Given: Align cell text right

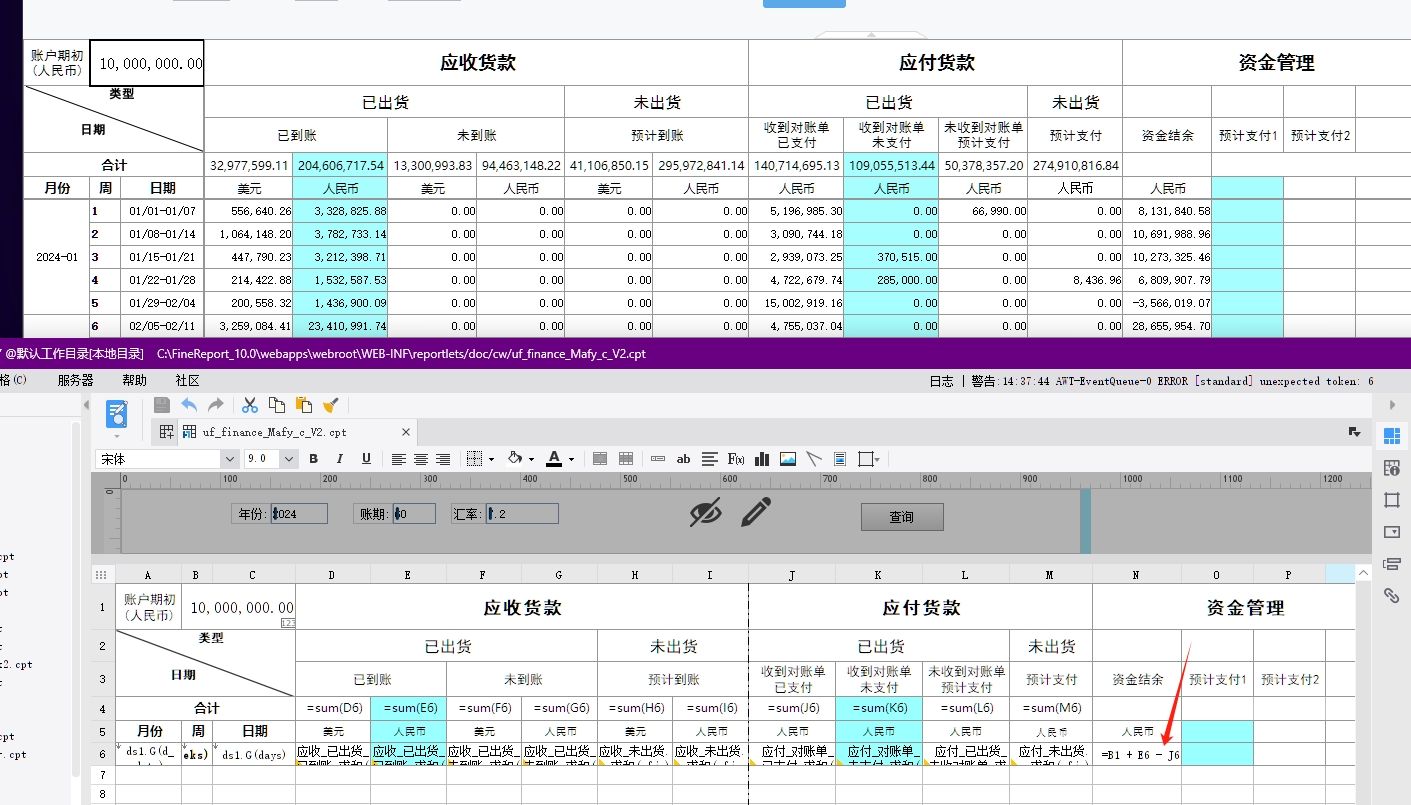Looking at the screenshot, I should pyautogui.click(x=443, y=459).
